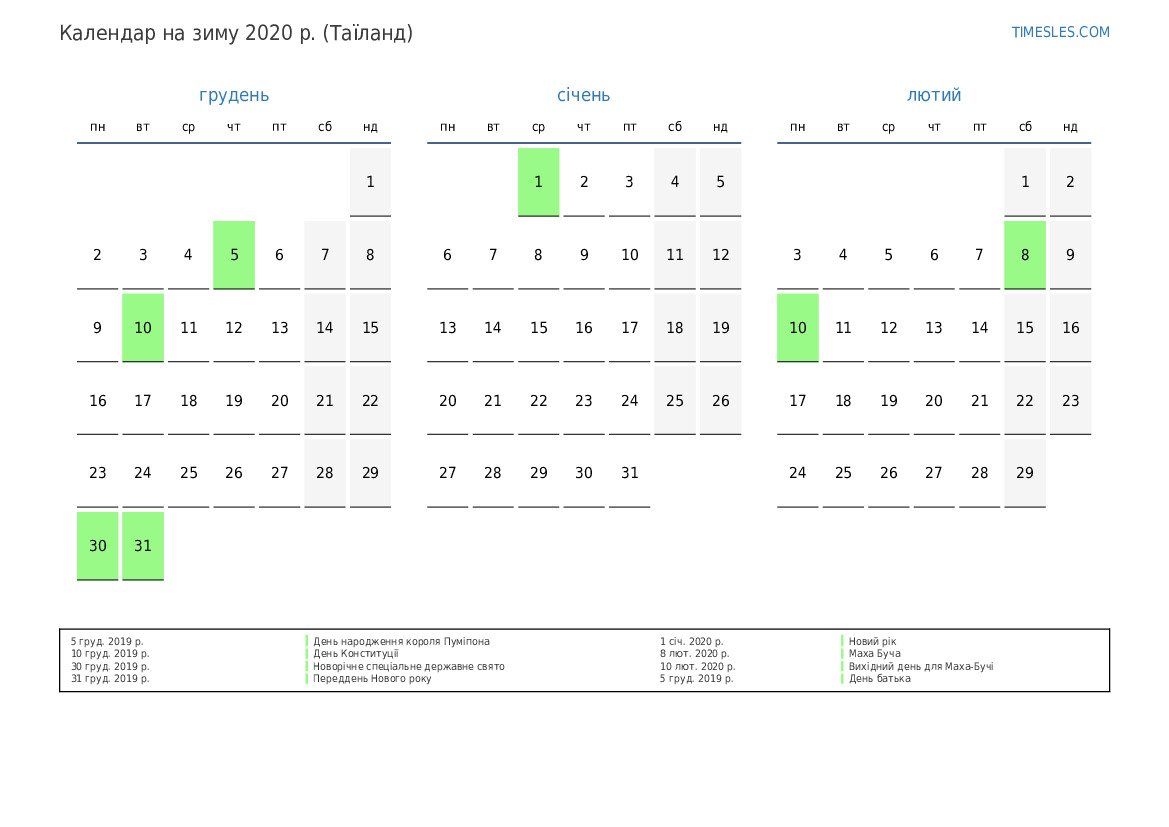Select January 1 green holiday cell
Image resolution: width=1169 pixels, height=827 pixels.
[x=538, y=182]
